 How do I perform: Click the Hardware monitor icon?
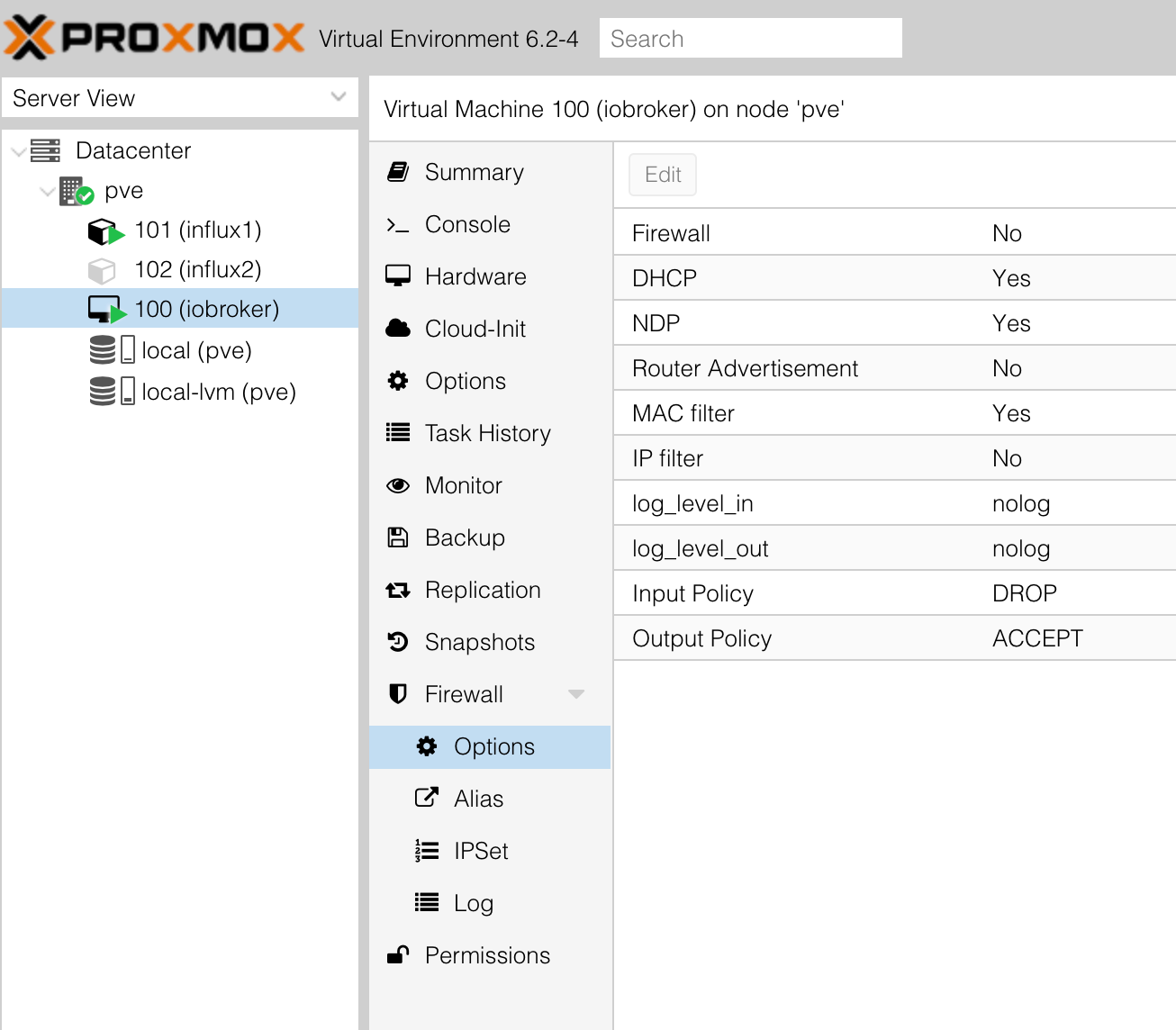point(398,276)
